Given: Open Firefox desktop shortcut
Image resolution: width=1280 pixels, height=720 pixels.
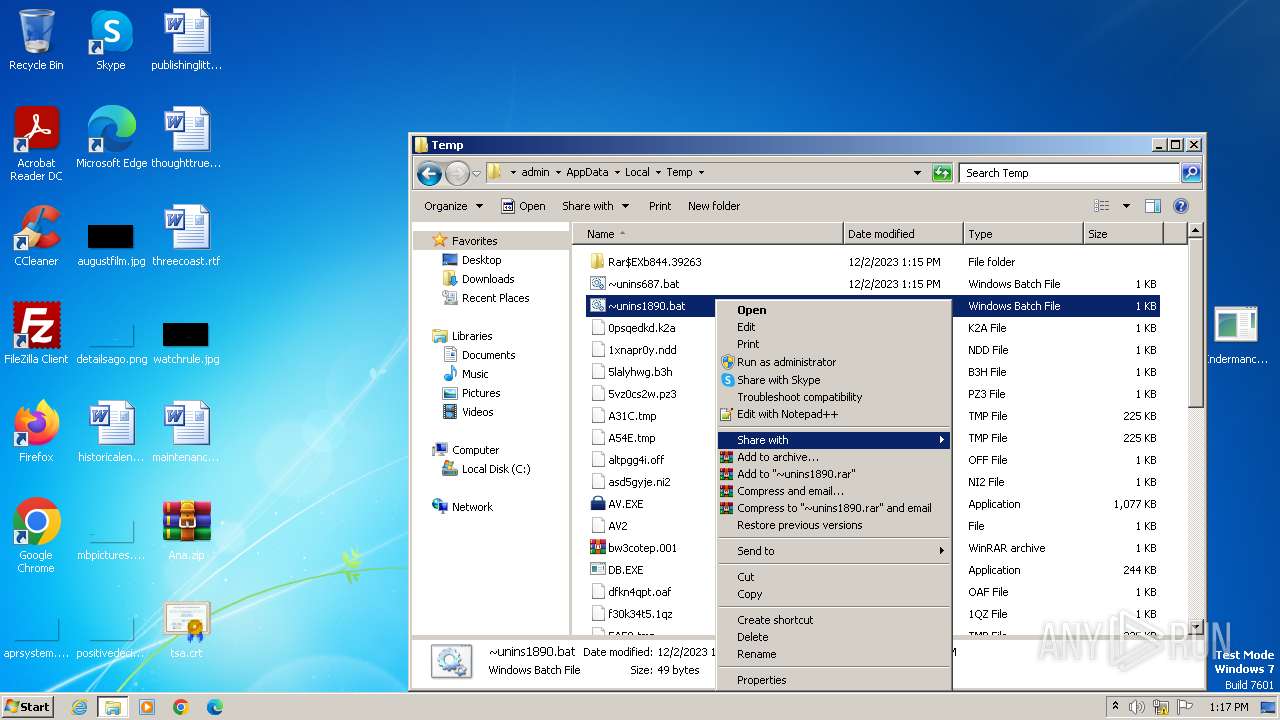Looking at the screenshot, I should 36,432.
